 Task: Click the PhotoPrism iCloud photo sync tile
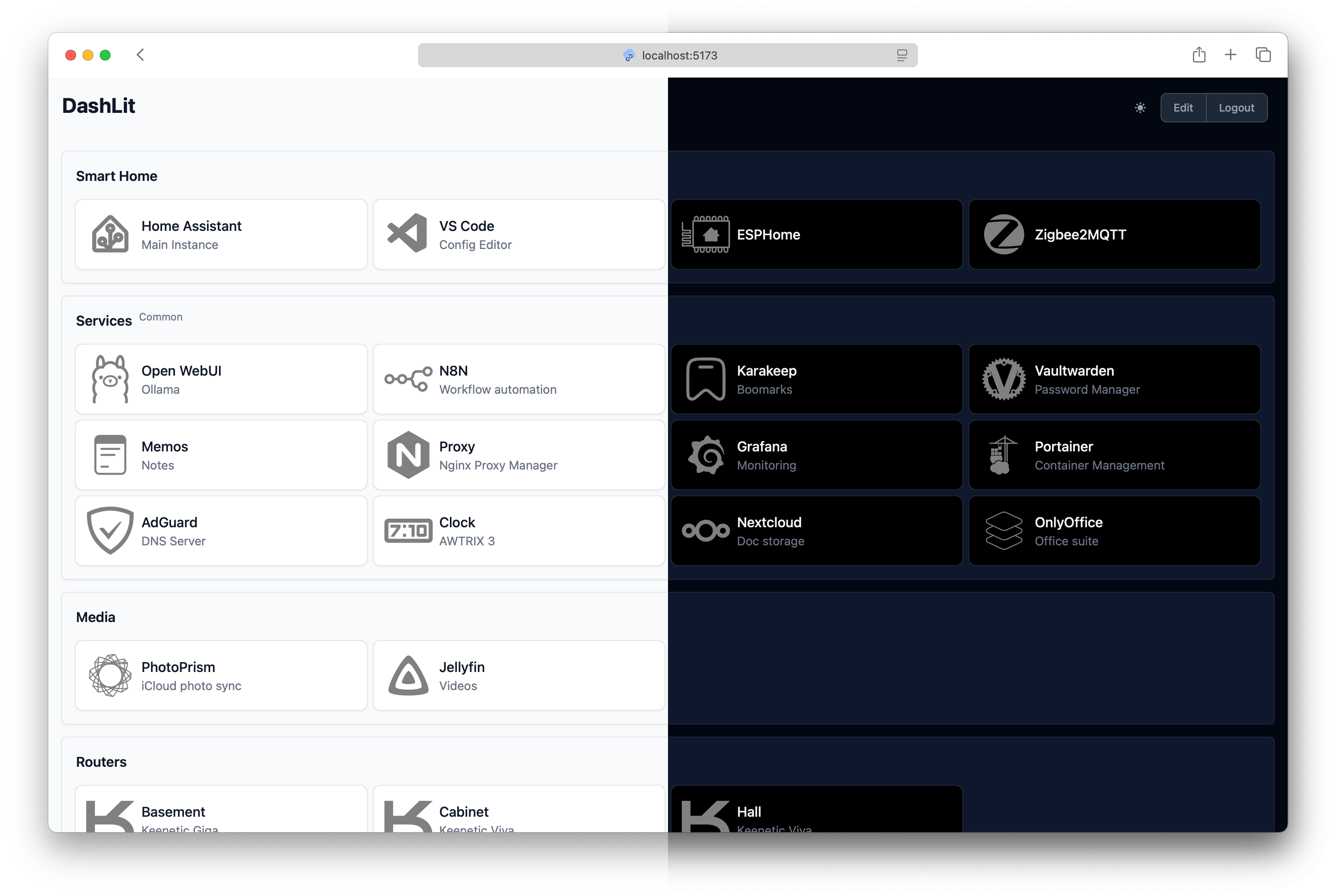coord(221,675)
